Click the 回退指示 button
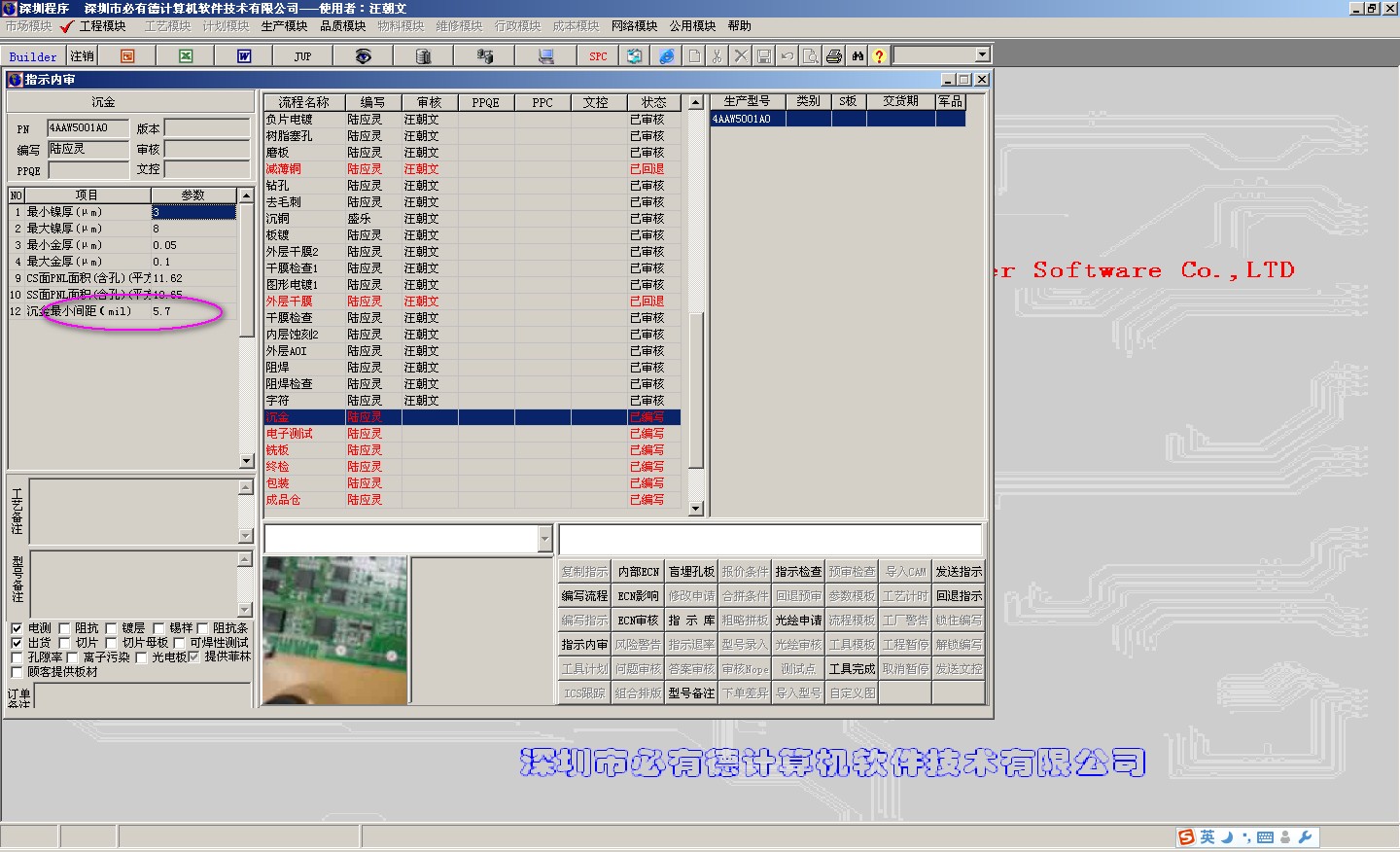This screenshot has height=852, width=1400. 959,596
